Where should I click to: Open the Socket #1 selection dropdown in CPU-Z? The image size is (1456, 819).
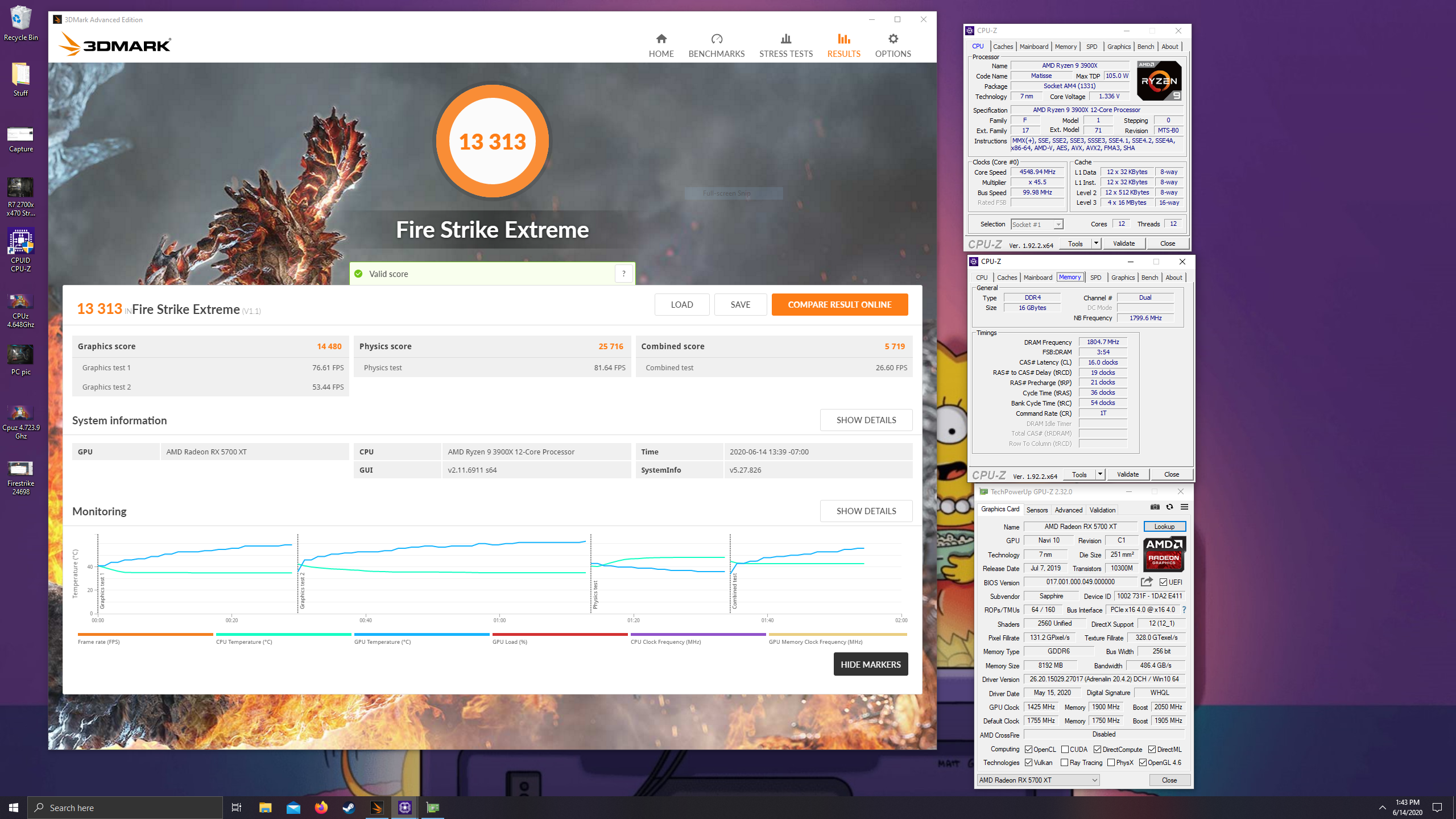click(x=1037, y=225)
